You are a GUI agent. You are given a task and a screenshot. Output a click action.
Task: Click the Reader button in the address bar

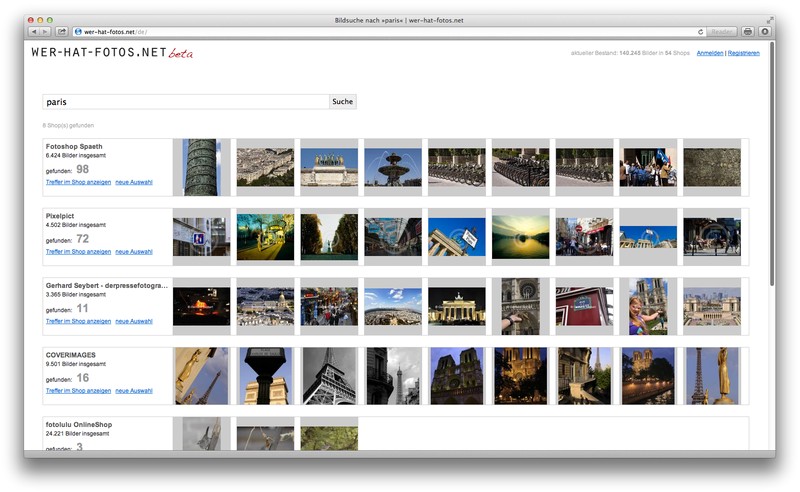[721, 32]
